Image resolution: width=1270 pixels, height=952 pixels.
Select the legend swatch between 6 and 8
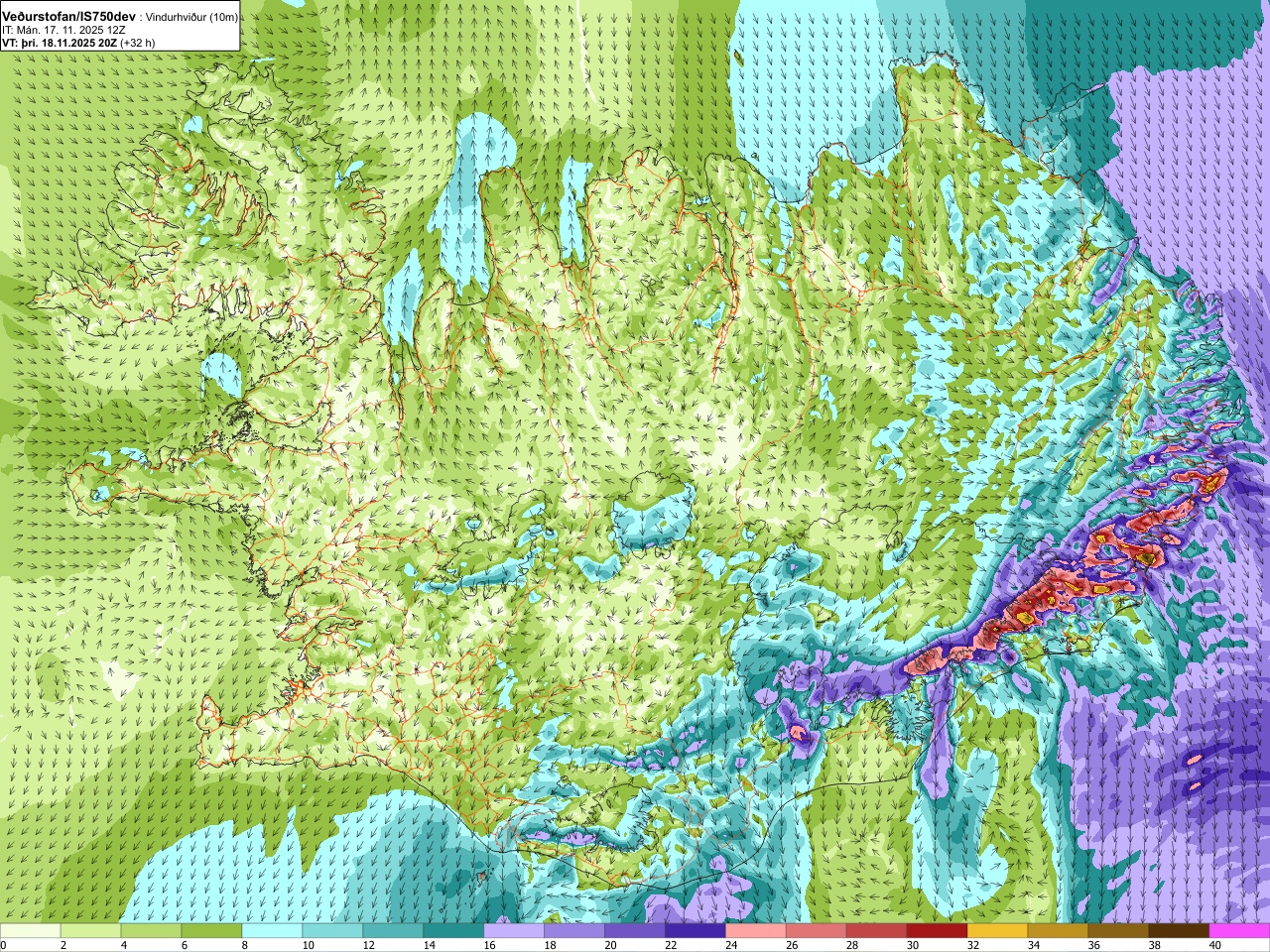click(x=211, y=931)
